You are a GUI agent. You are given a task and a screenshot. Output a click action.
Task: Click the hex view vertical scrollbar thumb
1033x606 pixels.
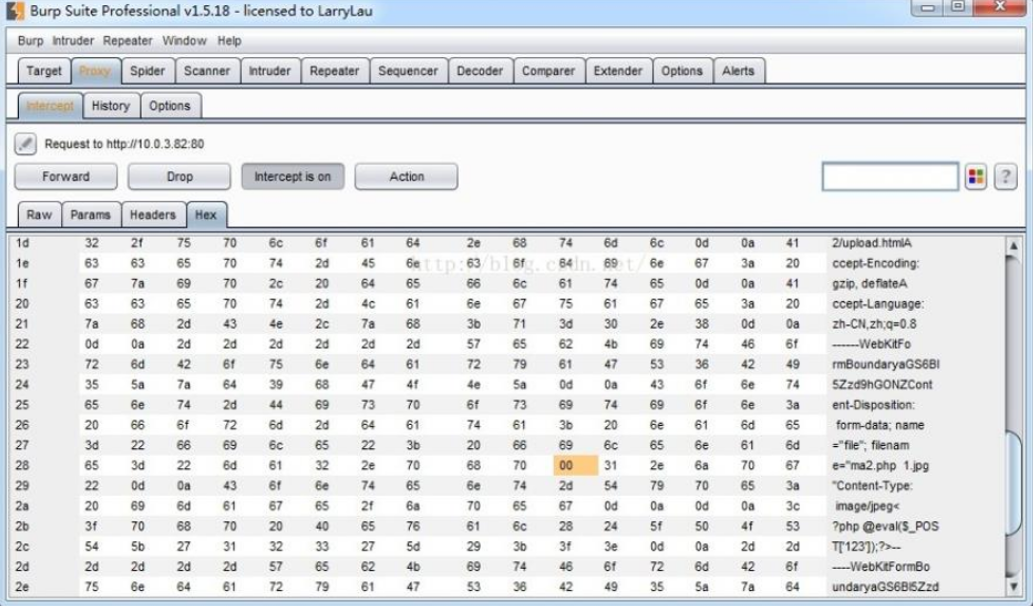[x=1013, y=481]
